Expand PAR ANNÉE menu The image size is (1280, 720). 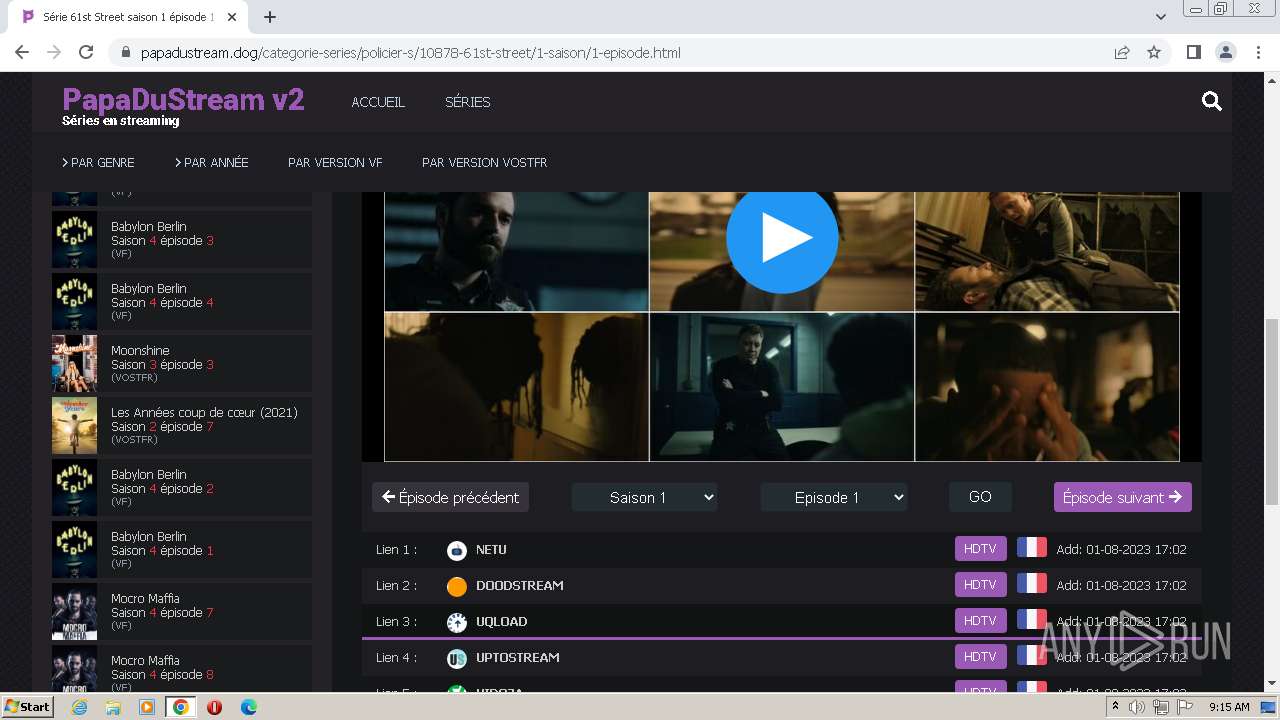[x=212, y=162]
